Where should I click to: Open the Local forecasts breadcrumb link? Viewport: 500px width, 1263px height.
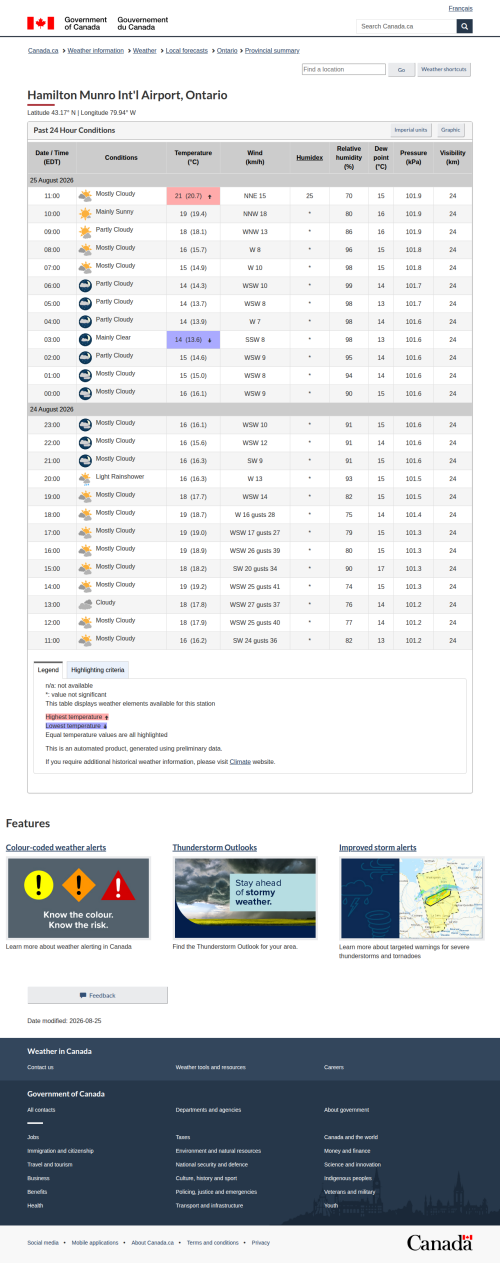click(x=187, y=50)
